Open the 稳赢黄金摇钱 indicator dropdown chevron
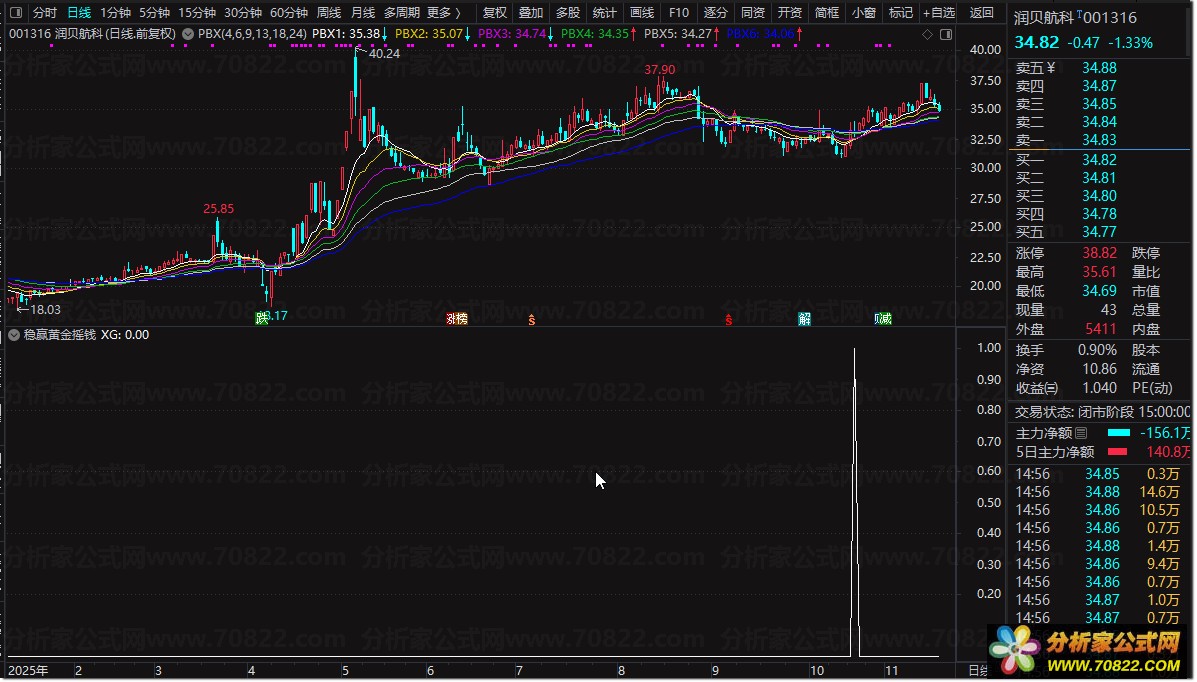Viewport: 1197px width, 682px height. (14, 335)
